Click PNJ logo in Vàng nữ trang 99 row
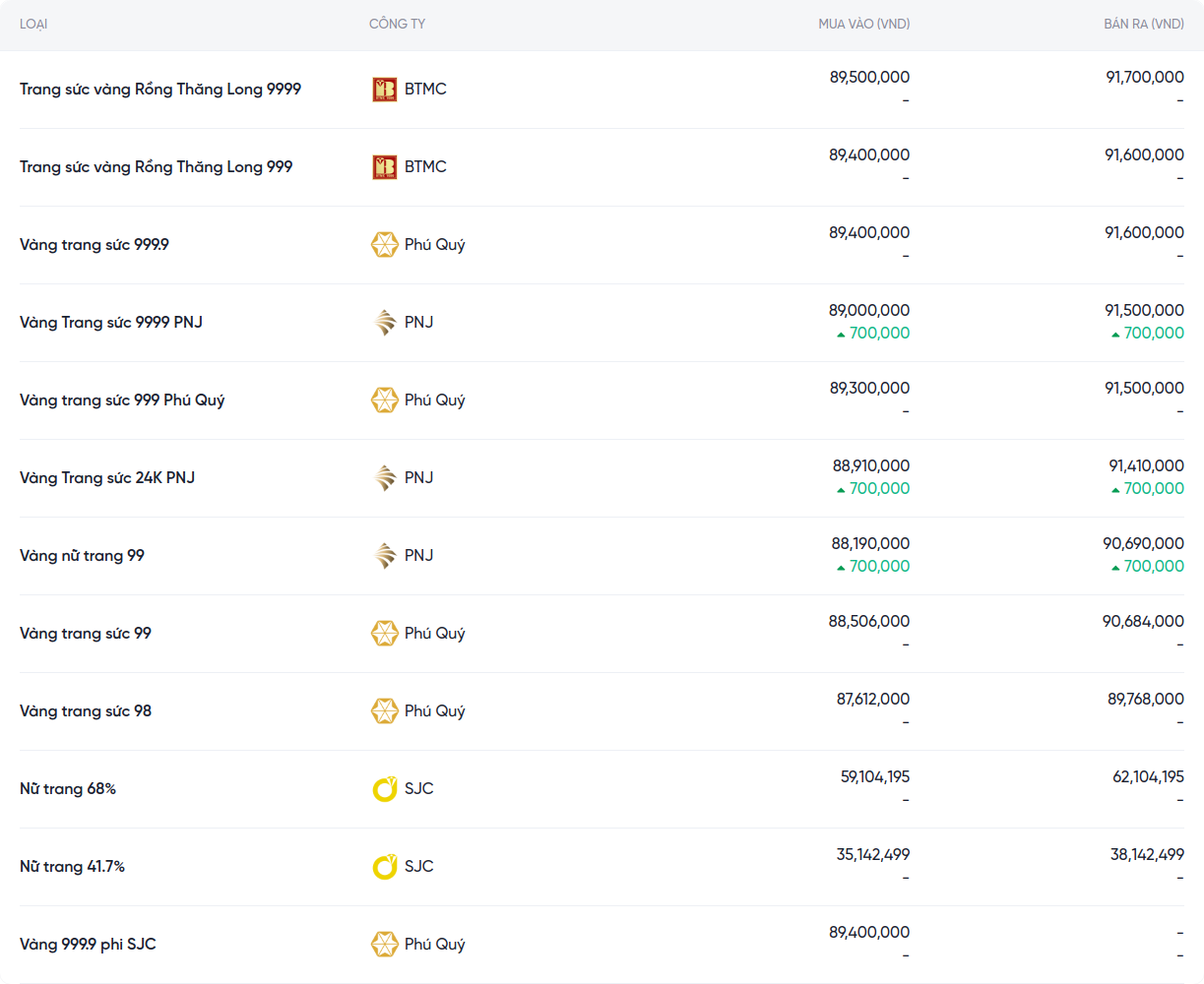 tap(384, 556)
